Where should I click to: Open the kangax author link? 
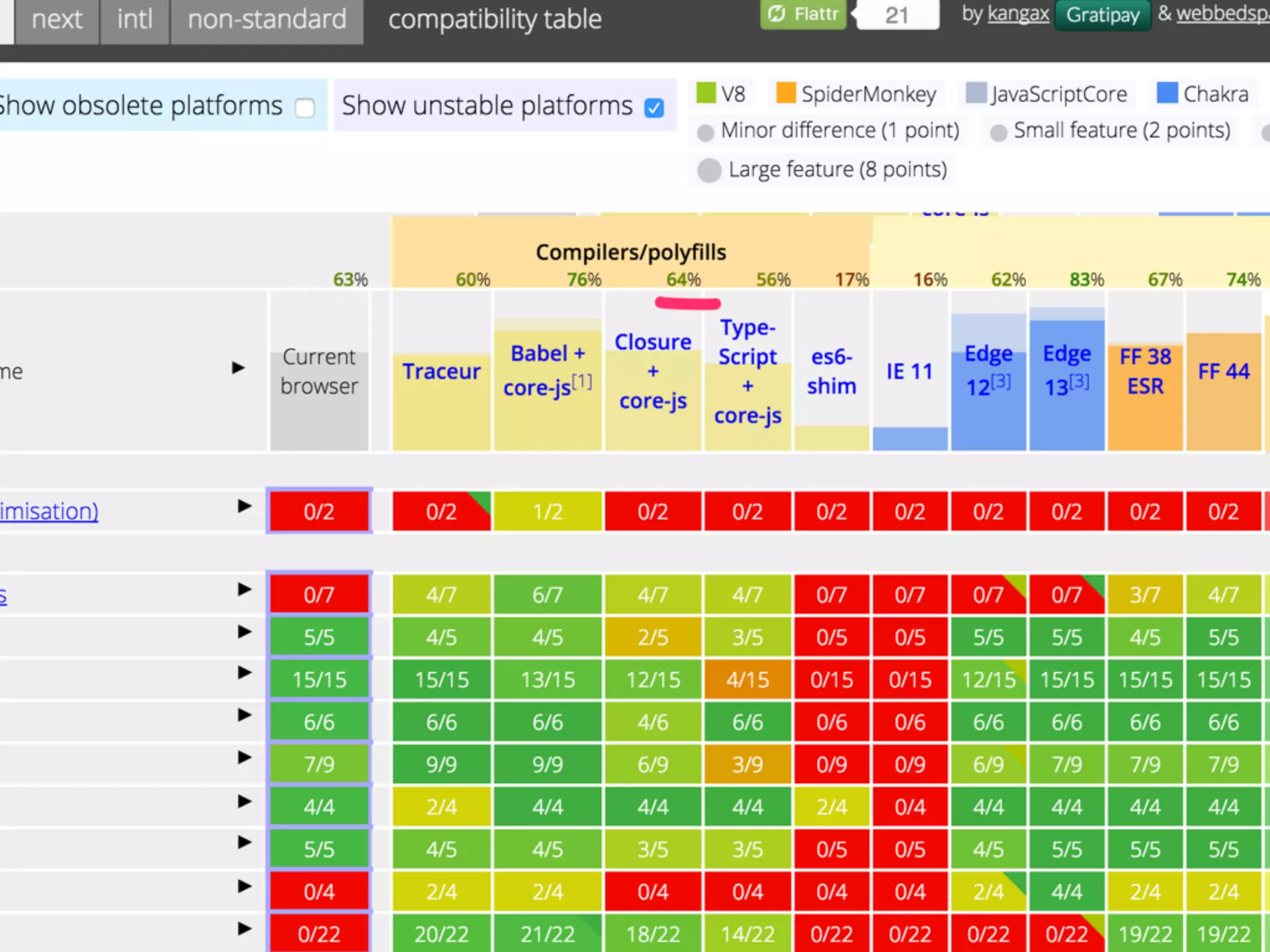1018,14
